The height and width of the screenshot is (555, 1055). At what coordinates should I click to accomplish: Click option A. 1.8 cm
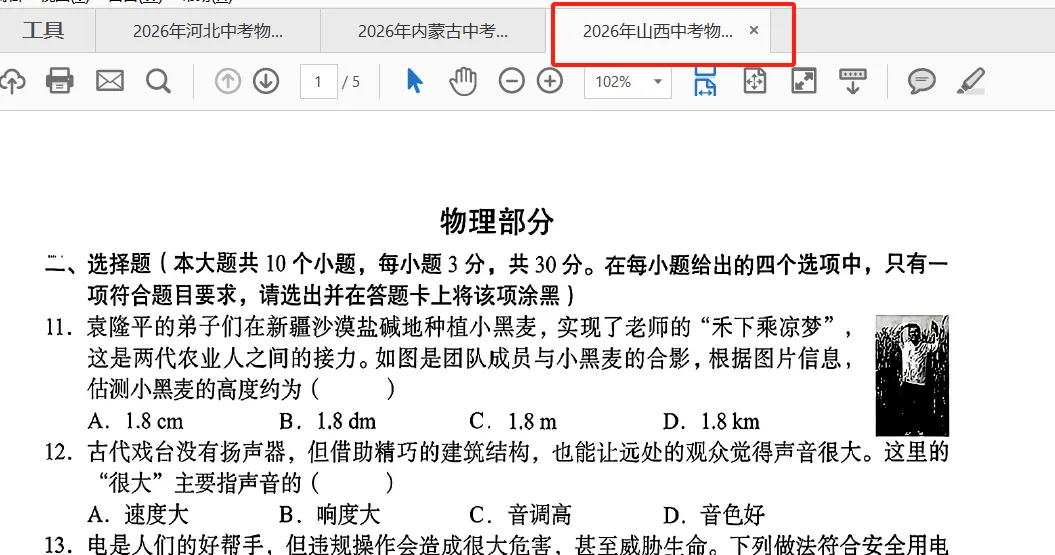click(x=135, y=421)
